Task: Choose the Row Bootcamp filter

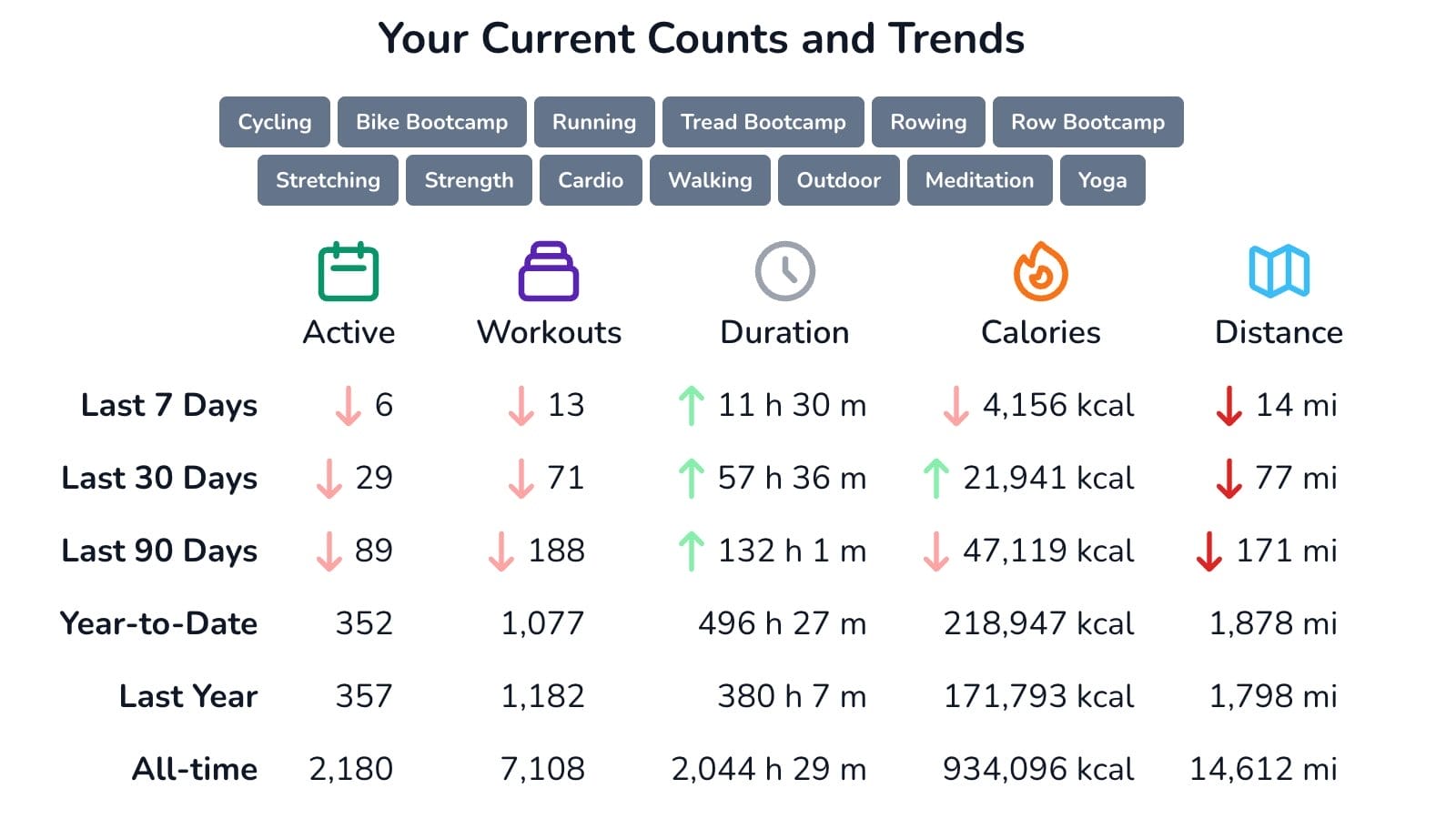Action: pos(1087,122)
